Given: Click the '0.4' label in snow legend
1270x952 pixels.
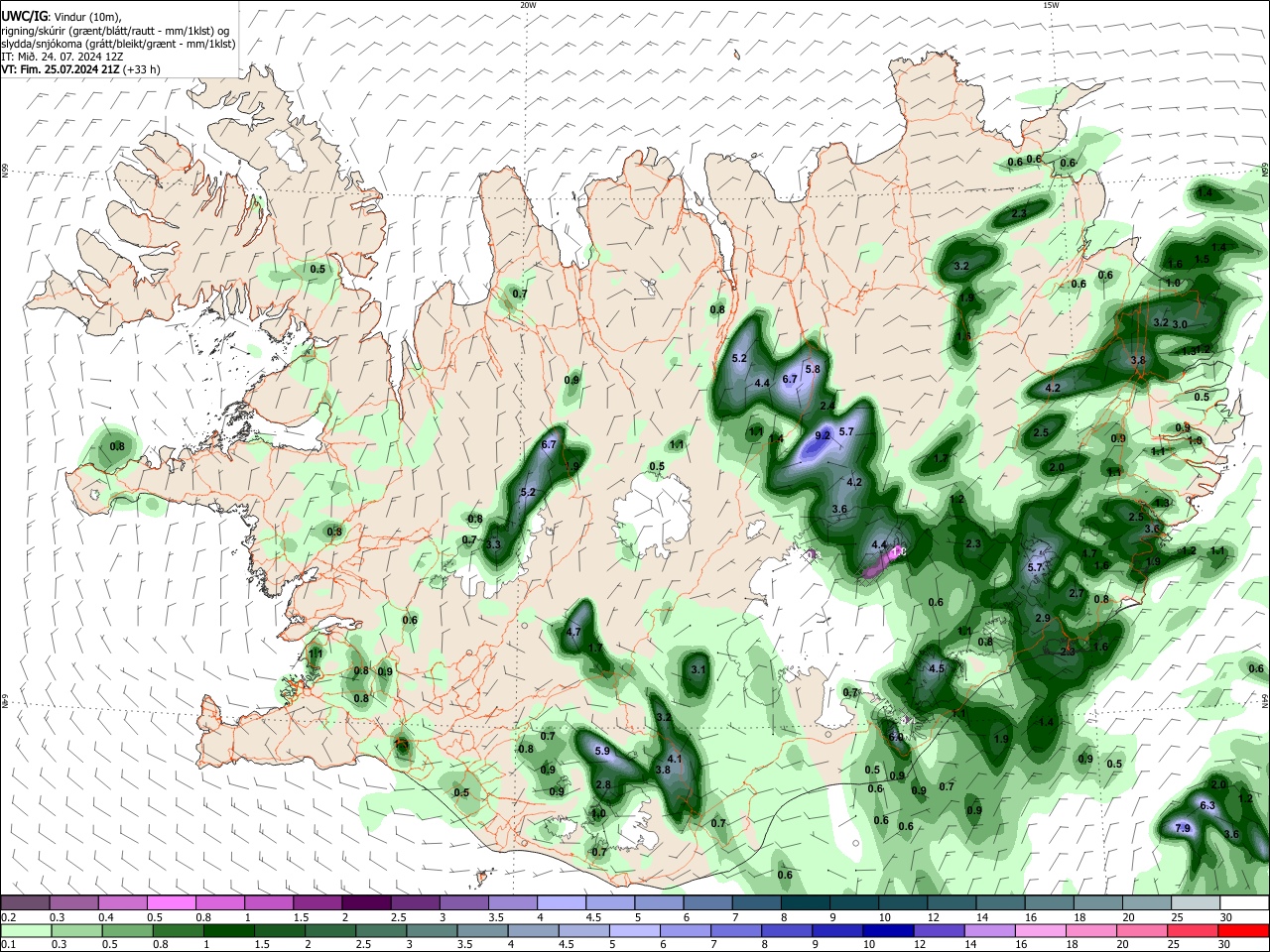Looking at the screenshot, I should (105, 916).
